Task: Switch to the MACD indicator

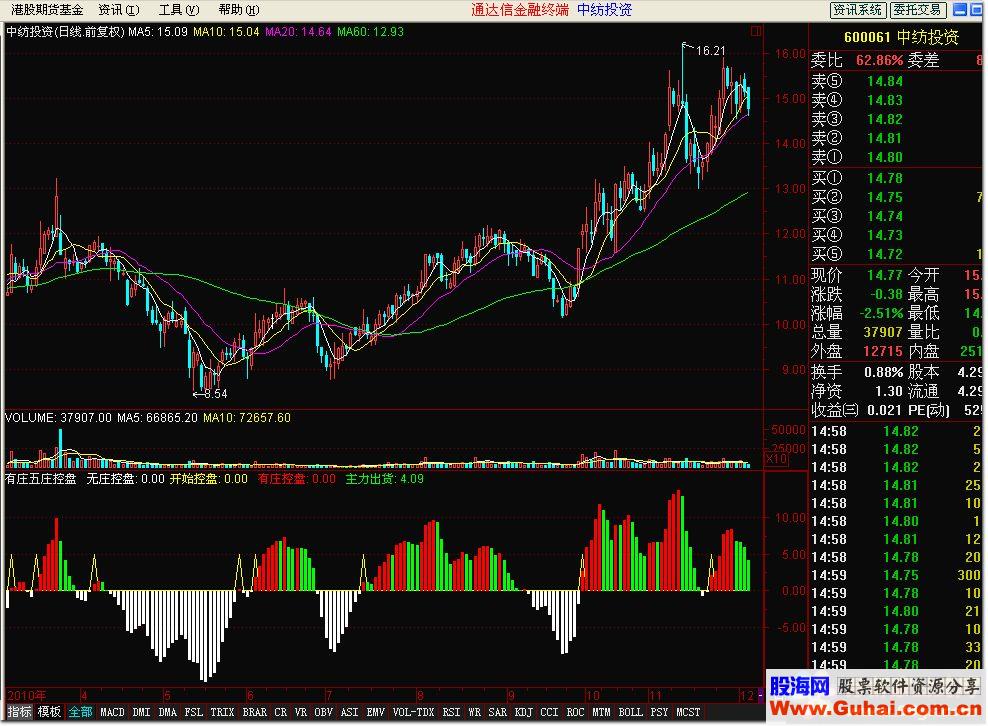Action: pyautogui.click(x=112, y=712)
